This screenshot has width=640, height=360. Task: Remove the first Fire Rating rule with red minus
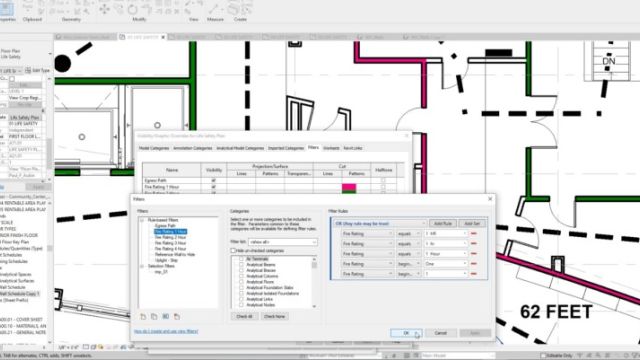coord(474,233)
